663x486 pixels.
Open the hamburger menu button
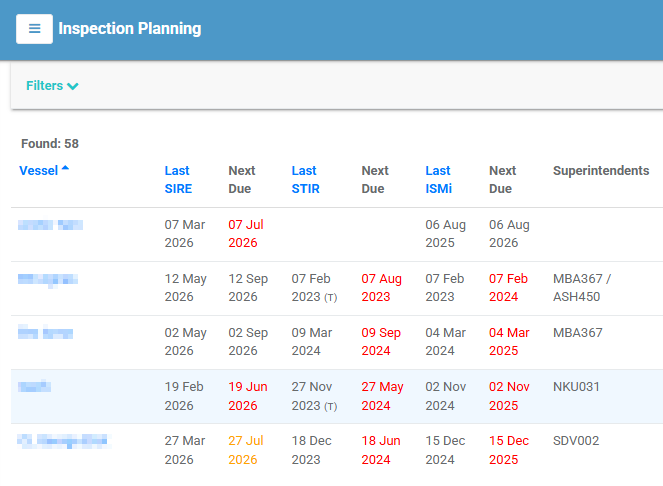tap(34, 29)
